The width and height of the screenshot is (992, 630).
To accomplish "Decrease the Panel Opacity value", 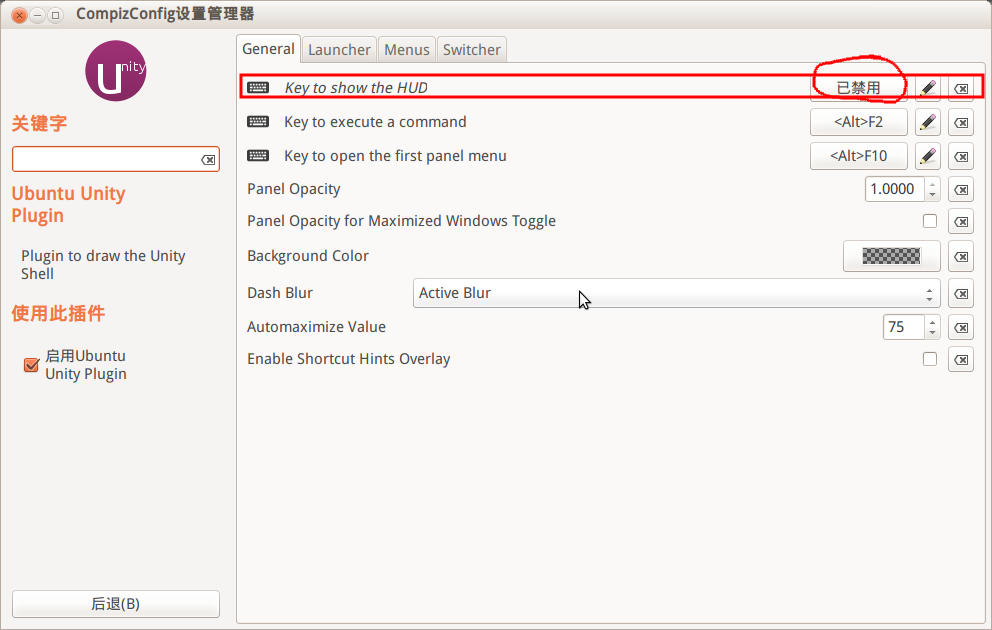I will point(932,194).
